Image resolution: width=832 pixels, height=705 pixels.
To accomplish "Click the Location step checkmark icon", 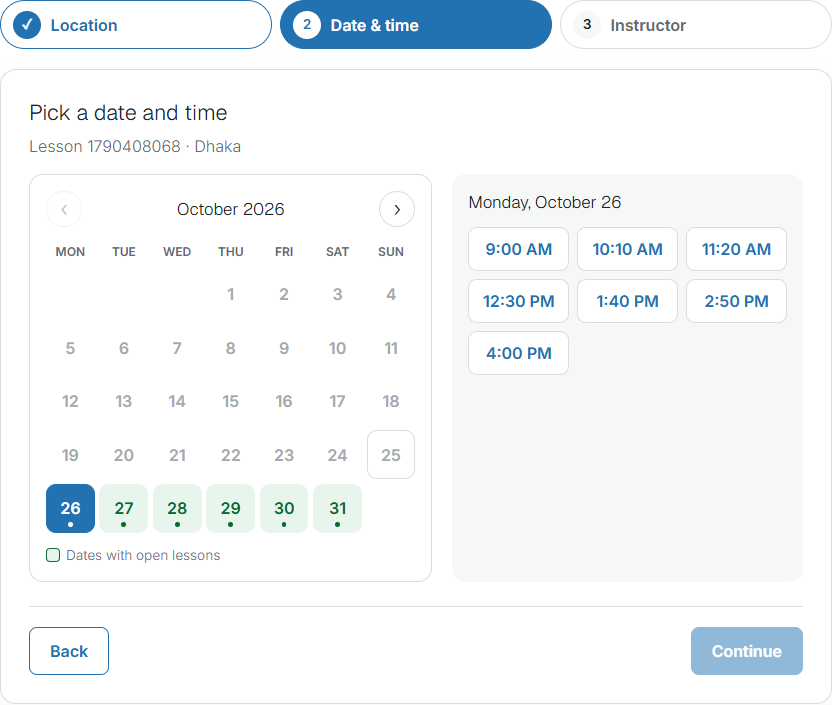I will point(27,25).
